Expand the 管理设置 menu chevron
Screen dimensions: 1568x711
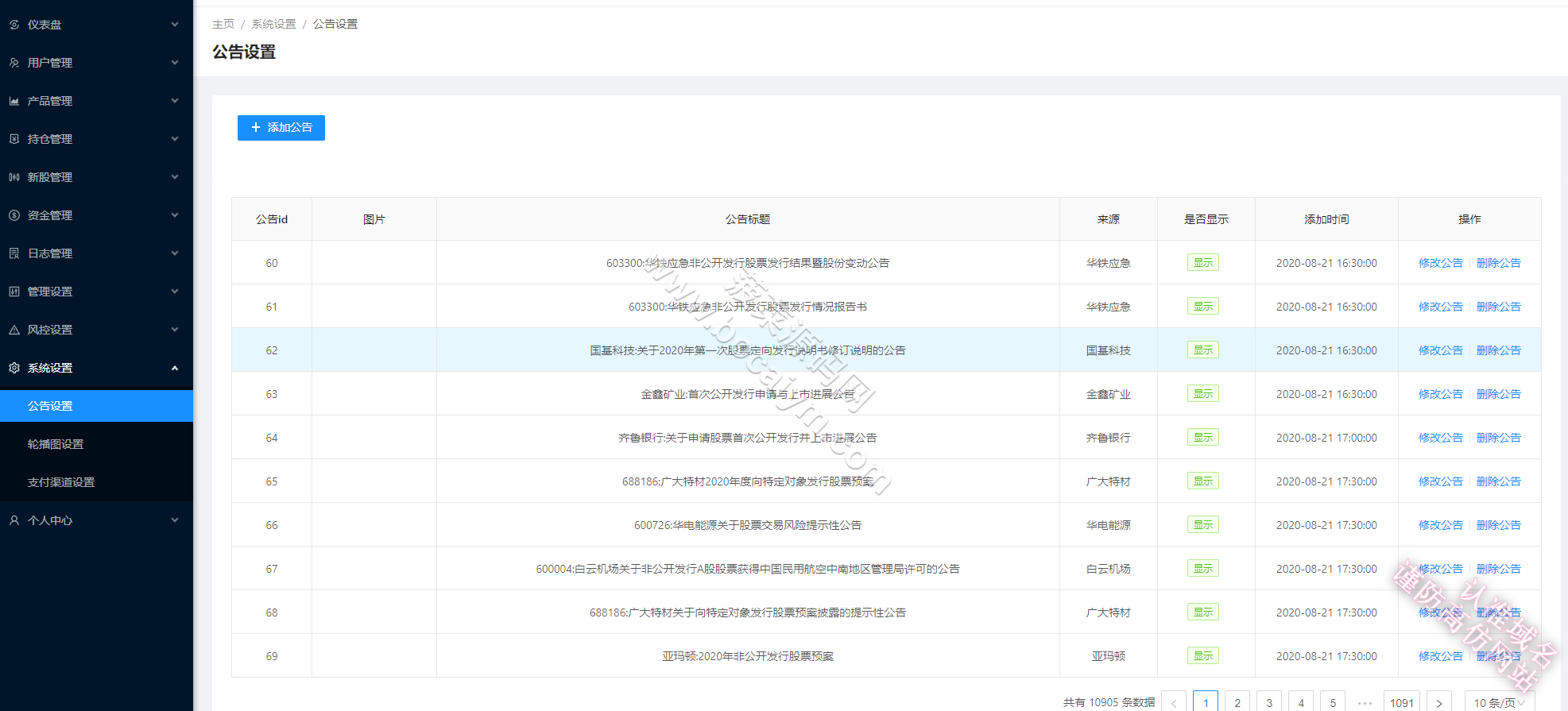pos(175,292)
